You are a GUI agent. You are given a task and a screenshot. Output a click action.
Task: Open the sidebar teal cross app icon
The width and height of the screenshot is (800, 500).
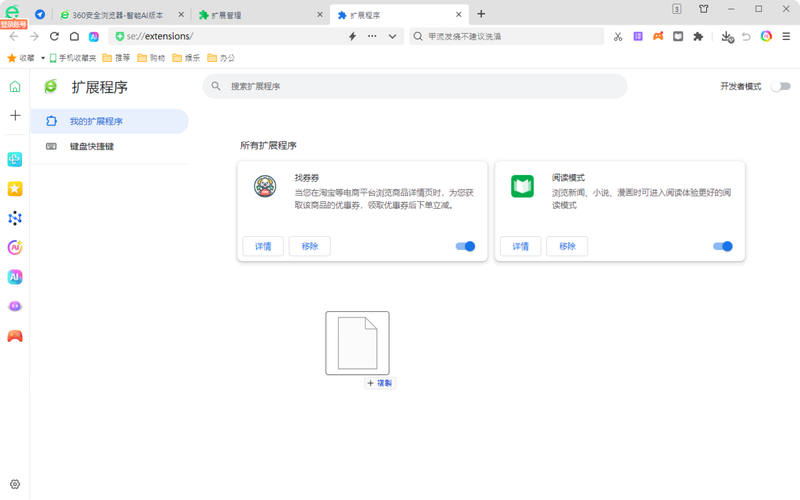(x=15, y=159)
